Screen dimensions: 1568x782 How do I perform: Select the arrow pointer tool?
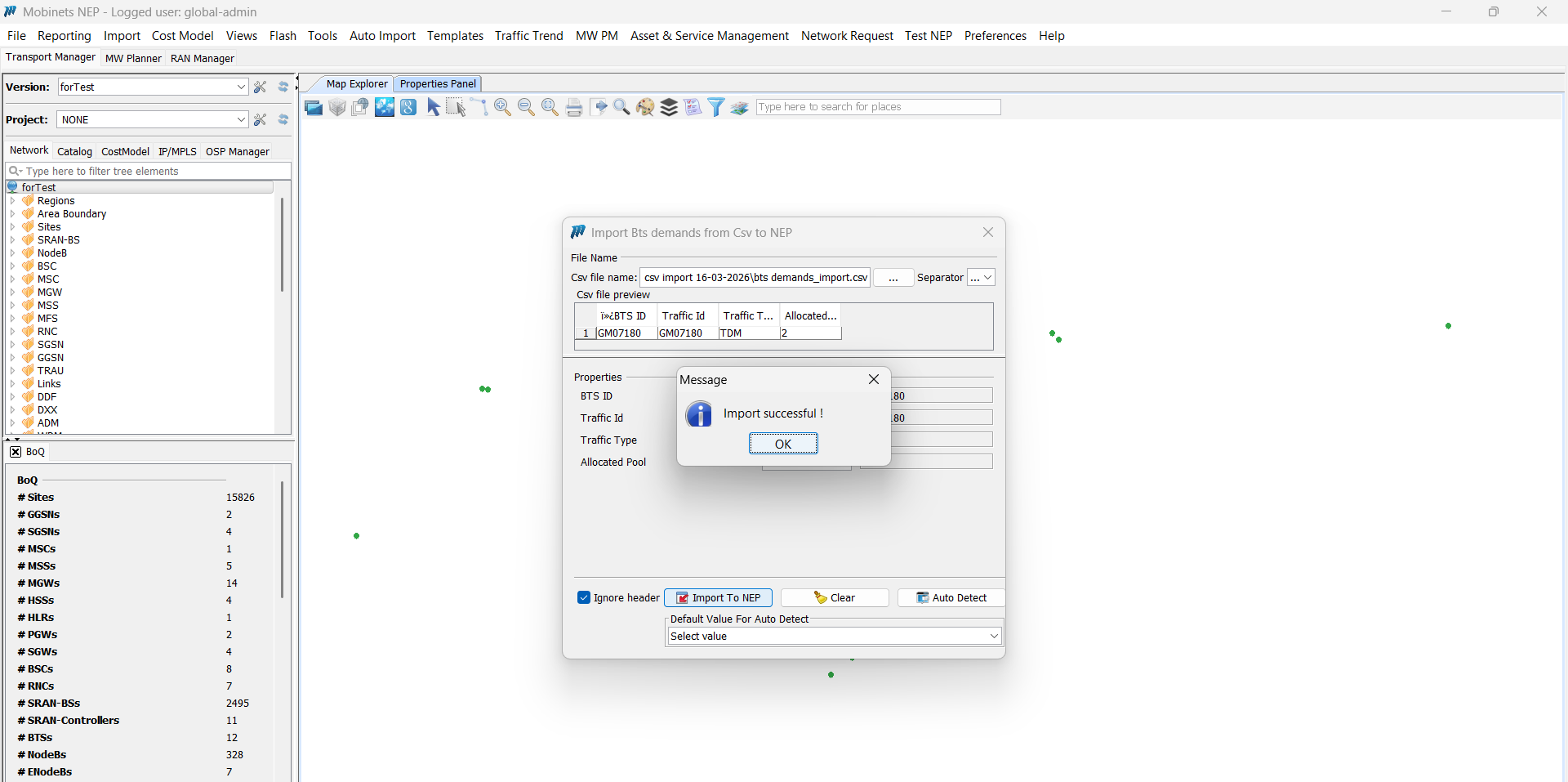[x=433, y=108]
